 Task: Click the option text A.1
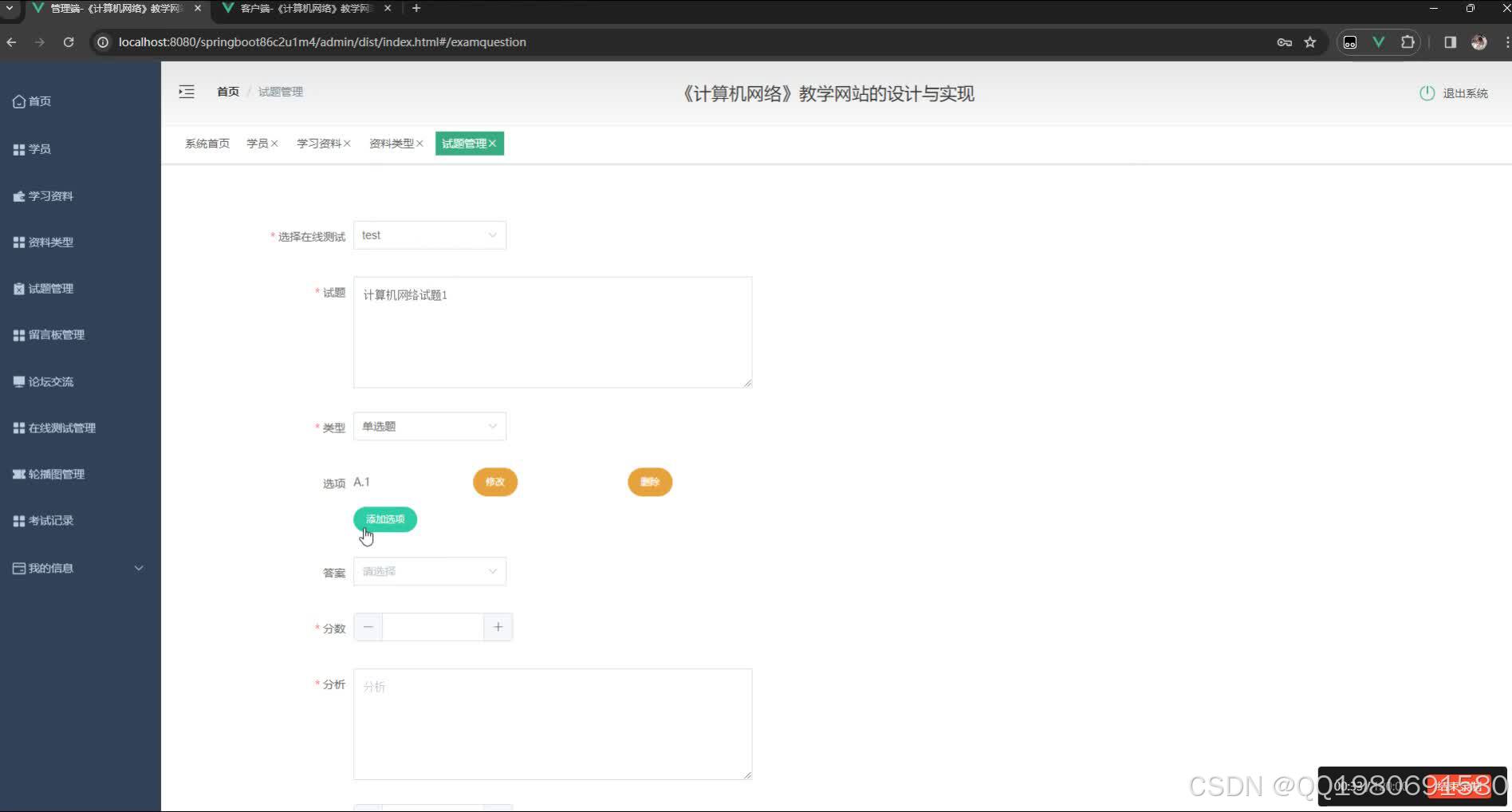tap(361, 482)
